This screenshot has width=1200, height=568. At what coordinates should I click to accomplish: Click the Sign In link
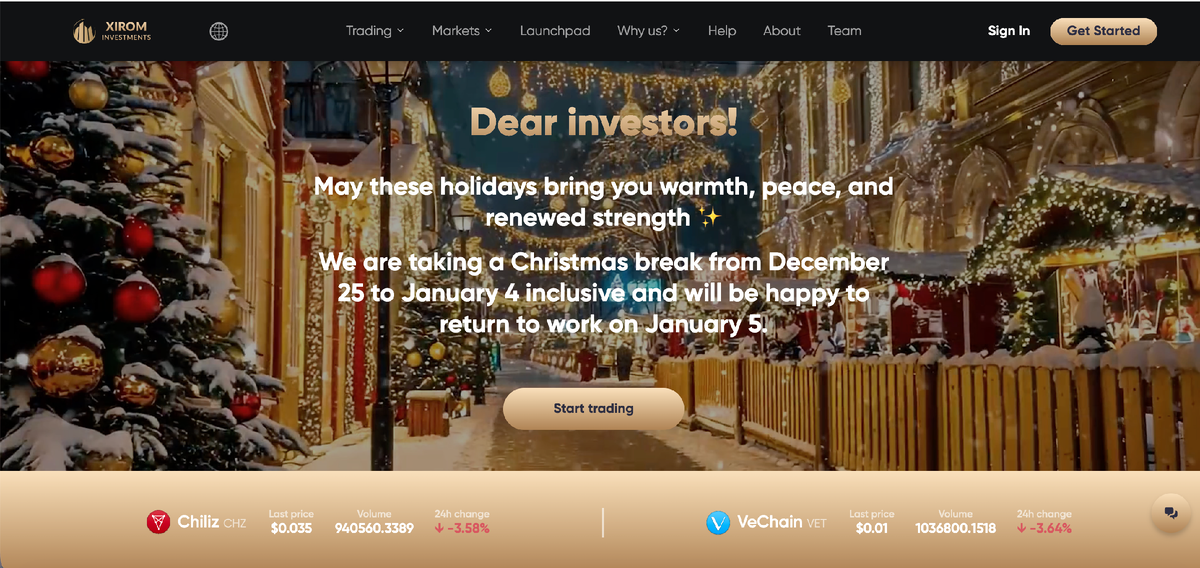(x=1009, y=31)
